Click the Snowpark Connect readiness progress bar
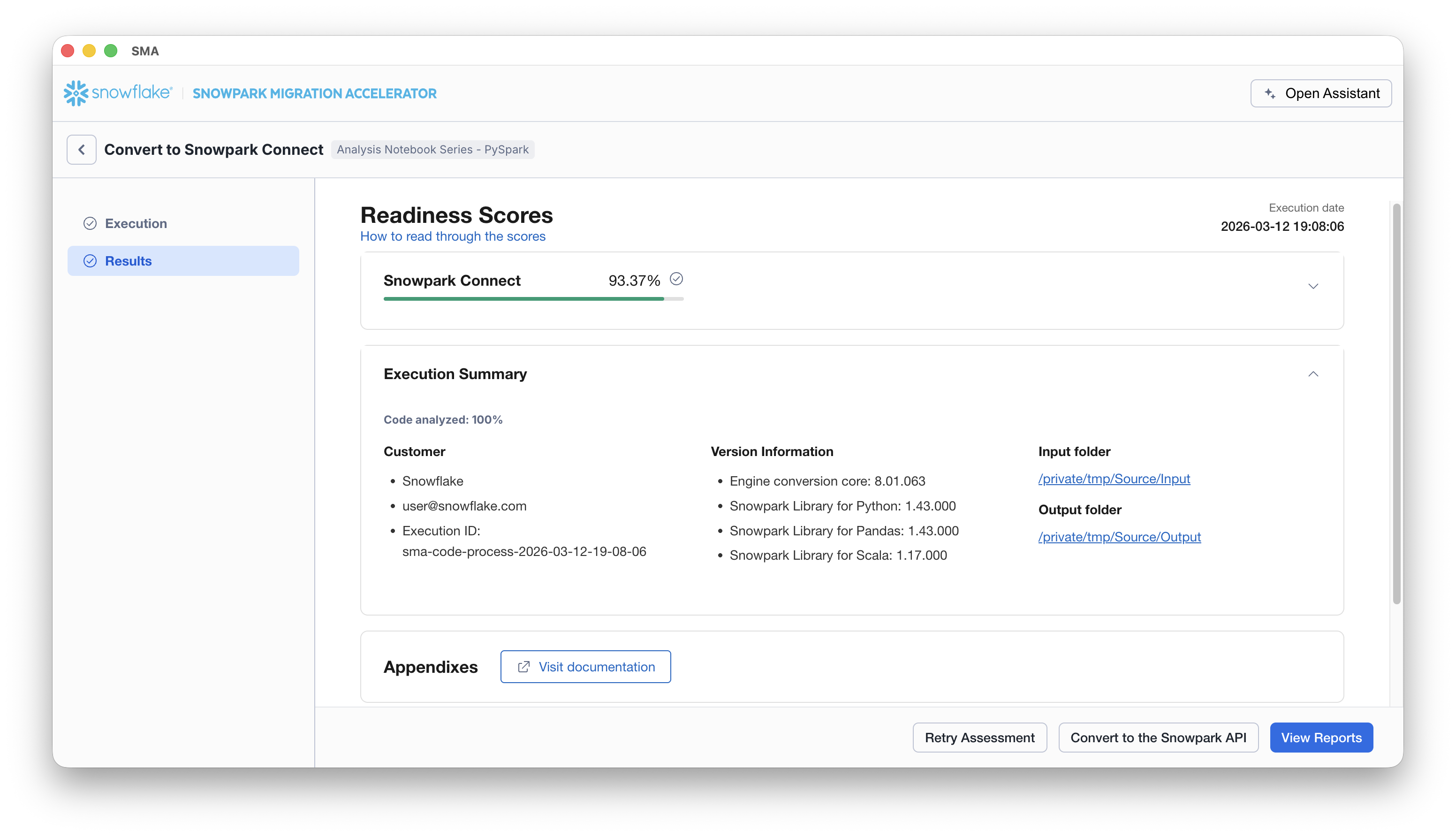Image resolution: width=1456 pixels, height=837 pixels. (533, 299)
